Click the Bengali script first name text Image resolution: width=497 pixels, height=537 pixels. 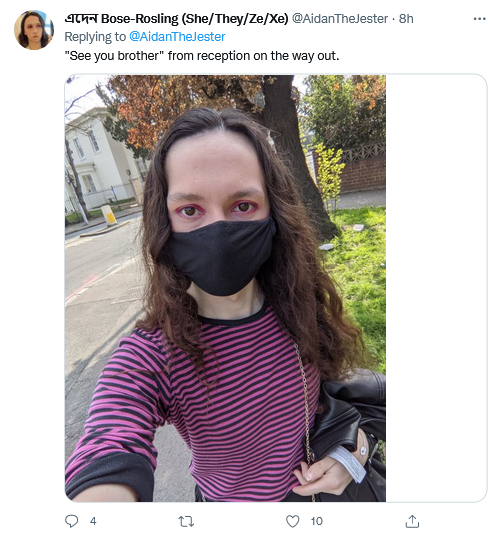pos(81,18)
